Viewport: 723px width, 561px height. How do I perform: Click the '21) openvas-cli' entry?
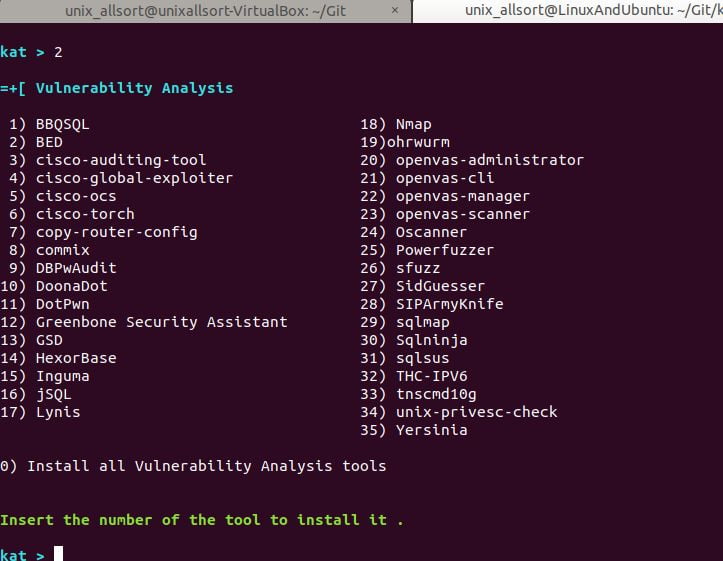pyautogui.click(x=427, y=178)
